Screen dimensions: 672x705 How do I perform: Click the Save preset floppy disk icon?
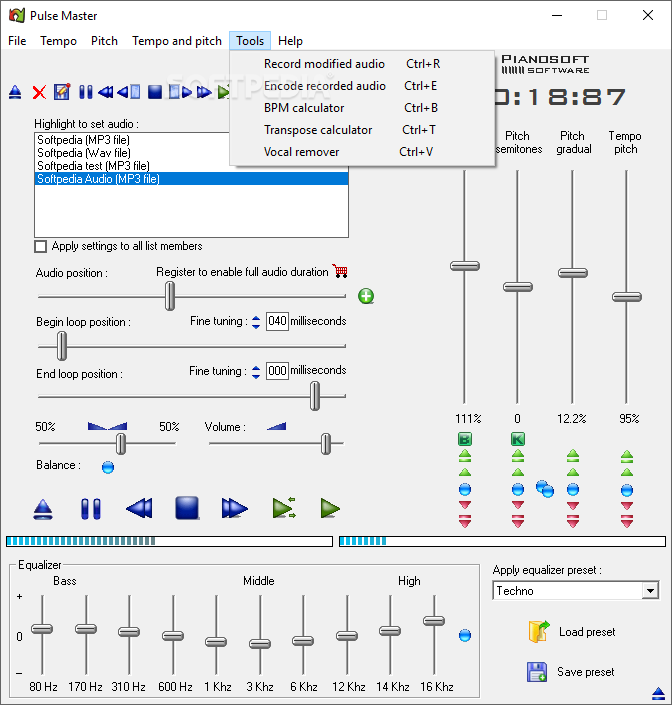(x=537, y=672)
